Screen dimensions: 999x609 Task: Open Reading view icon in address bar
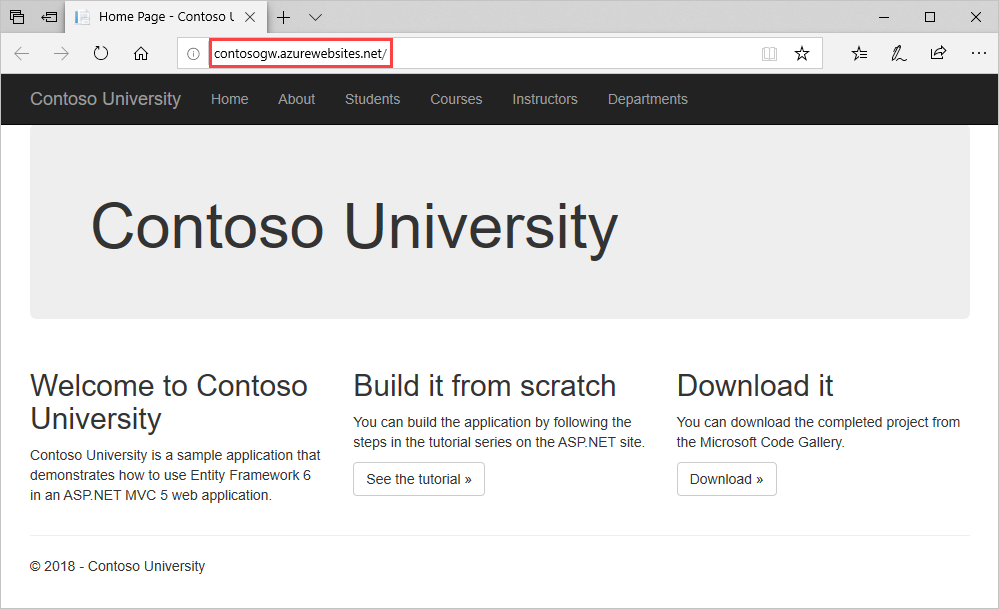pos(769,53)
